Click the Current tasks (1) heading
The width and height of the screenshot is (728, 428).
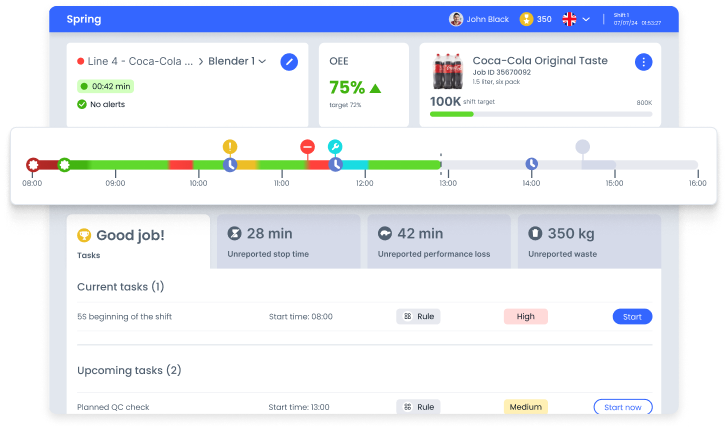[121, 287]
